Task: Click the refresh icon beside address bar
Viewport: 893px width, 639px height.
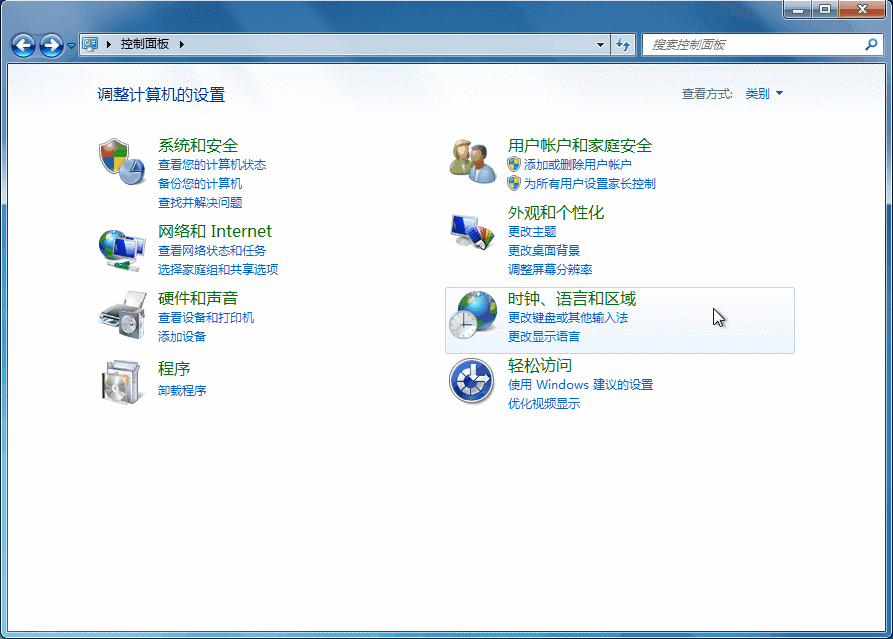Action: click(x=623, y=44)
